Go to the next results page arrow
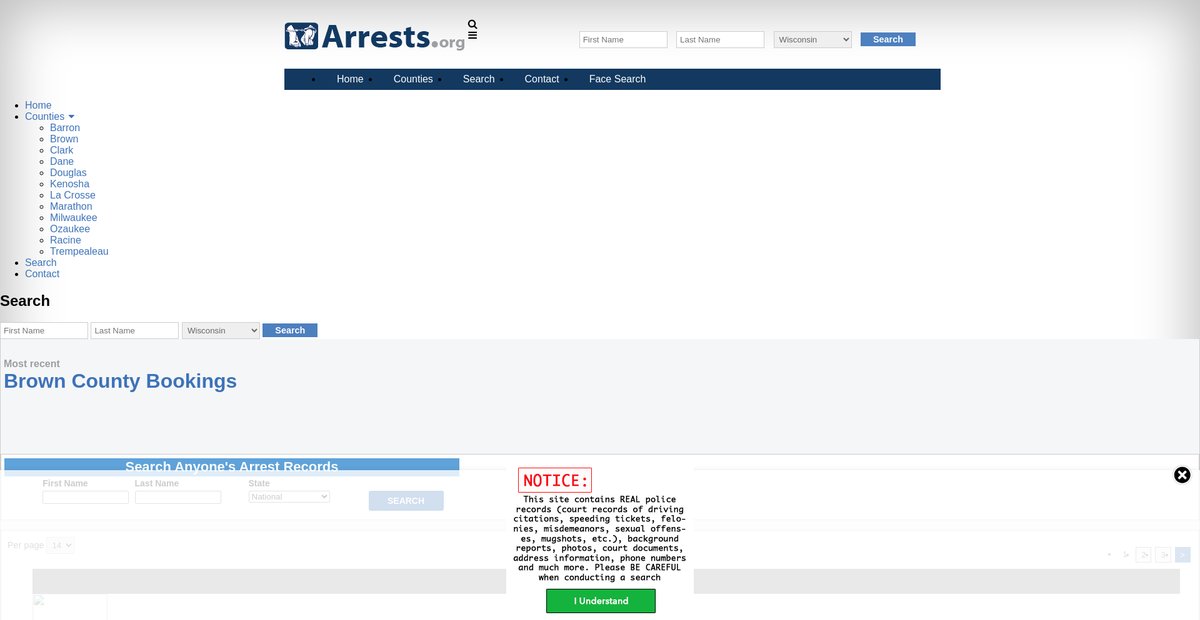 (1183, 554)
